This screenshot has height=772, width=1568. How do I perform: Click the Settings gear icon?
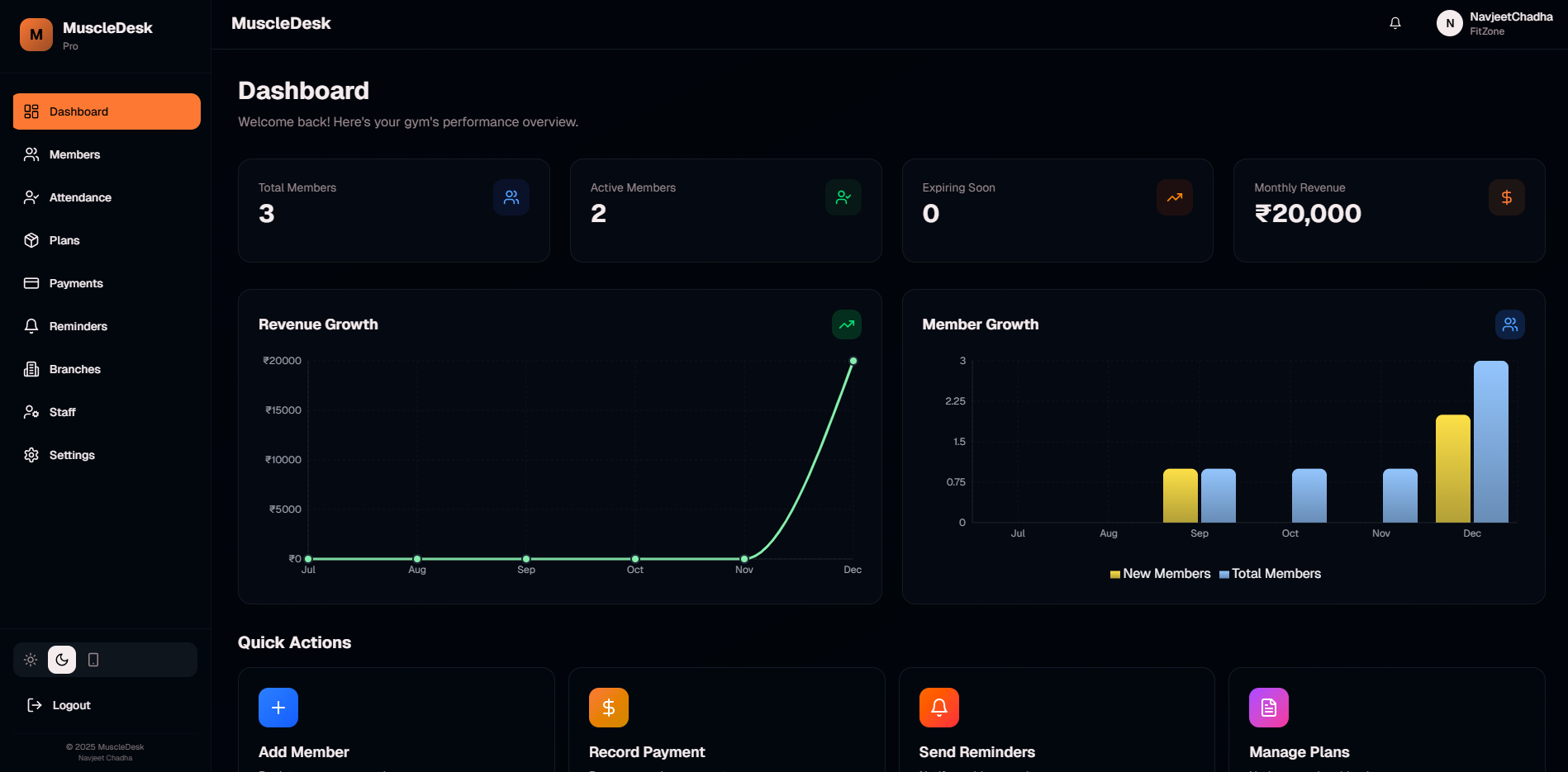(x=31, y=454)
